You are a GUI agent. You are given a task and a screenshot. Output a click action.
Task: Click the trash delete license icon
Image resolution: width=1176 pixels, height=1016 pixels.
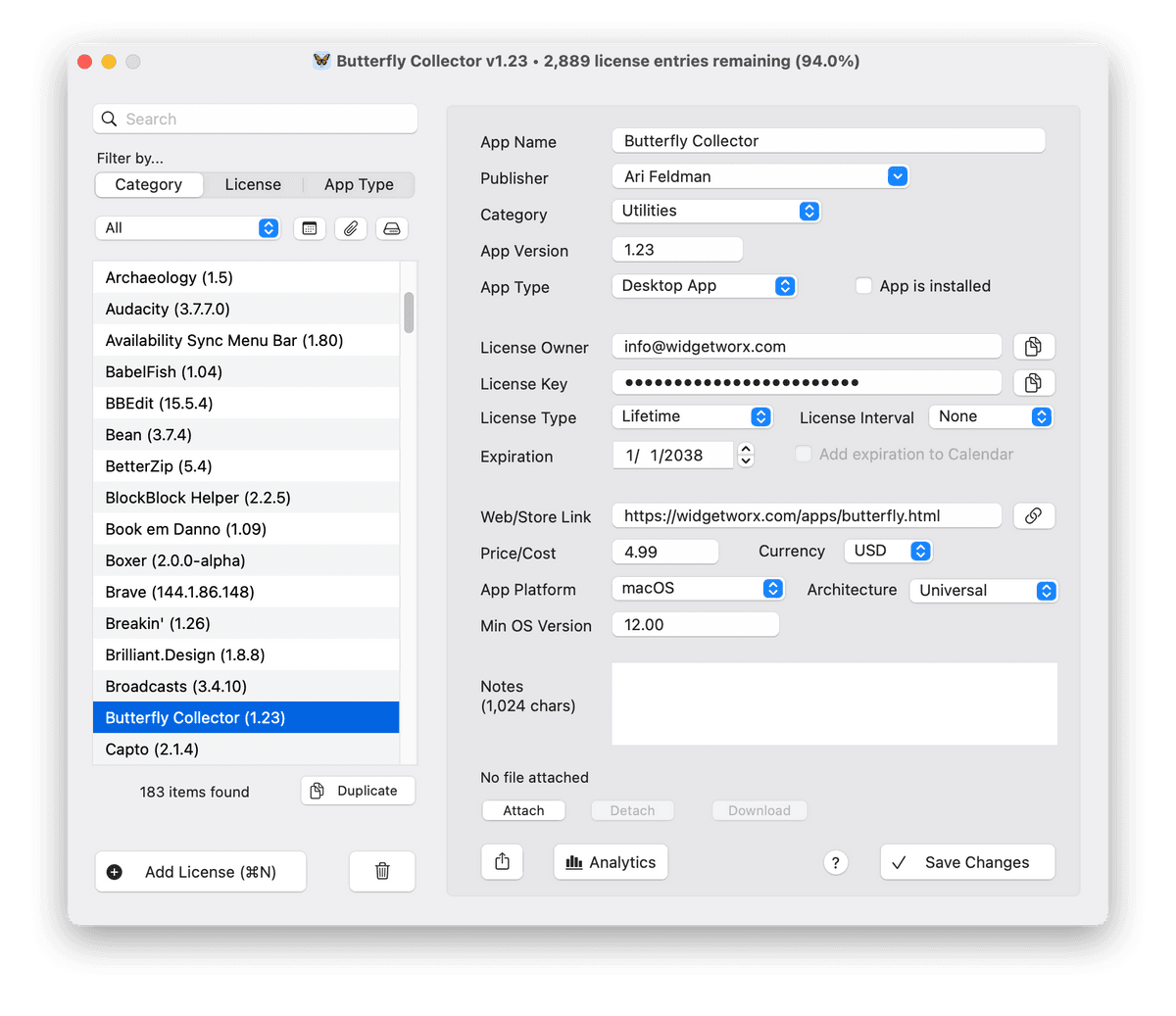[x=382, y=871]
